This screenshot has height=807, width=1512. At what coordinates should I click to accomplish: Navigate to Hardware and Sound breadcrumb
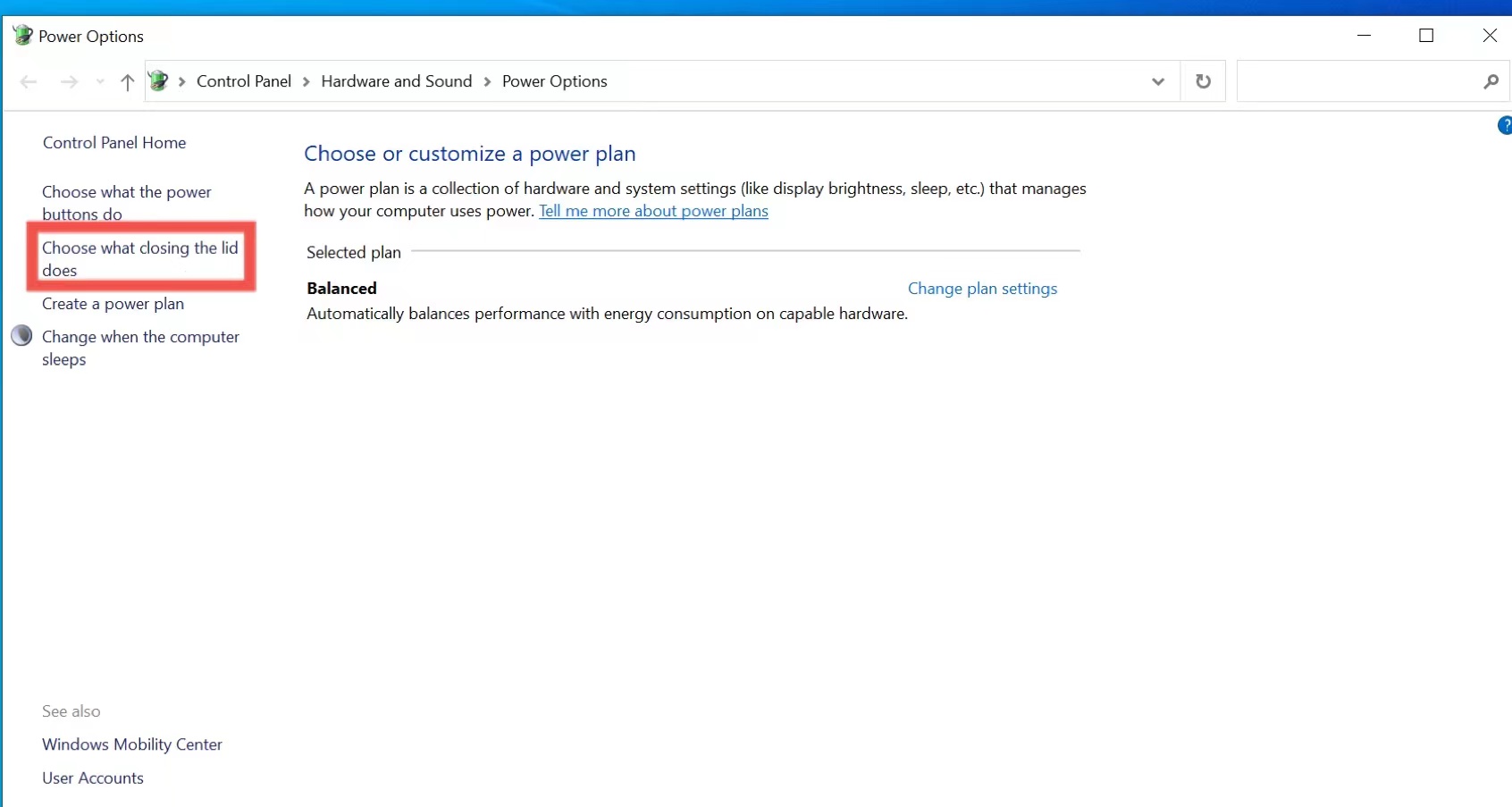[396, 81]
